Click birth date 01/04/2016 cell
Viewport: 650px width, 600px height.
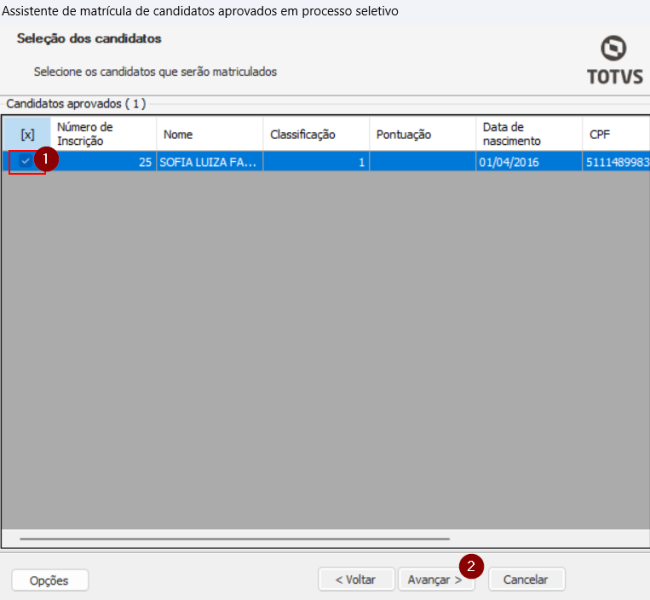[x=528, y=161]
